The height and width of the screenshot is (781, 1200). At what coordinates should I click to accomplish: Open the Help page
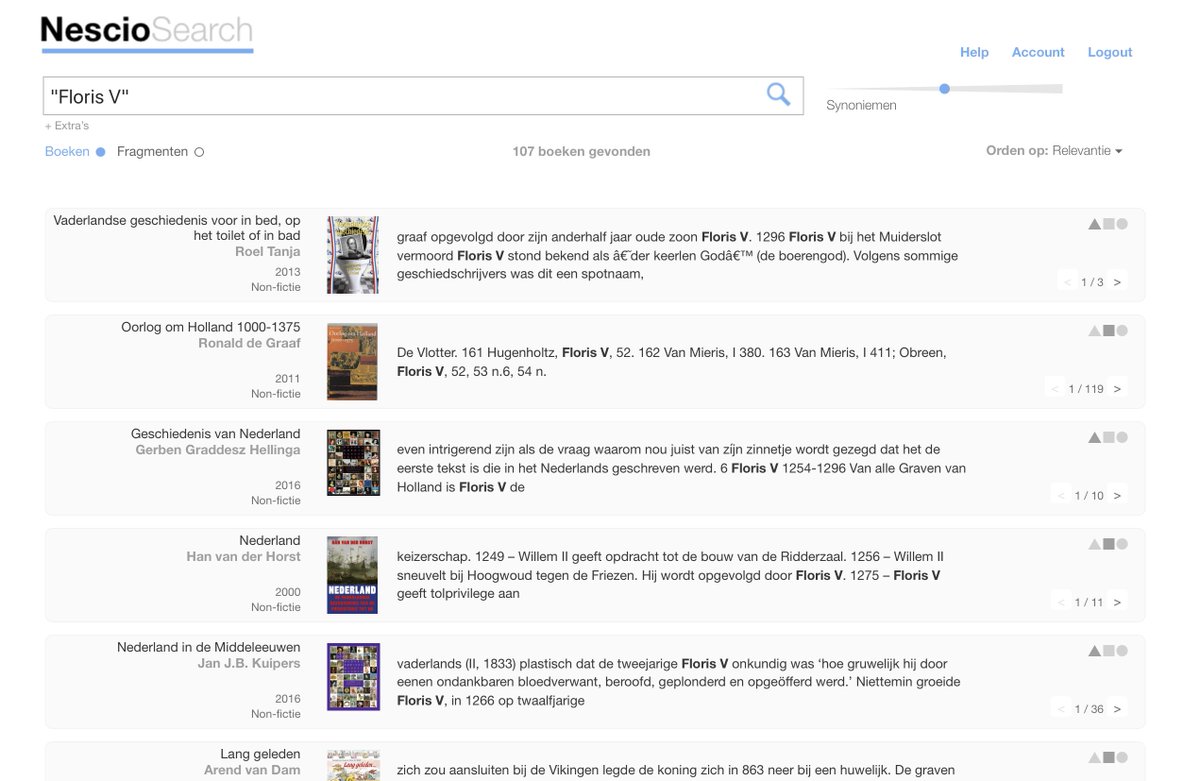pyautogui.click(x=974, y=52)
